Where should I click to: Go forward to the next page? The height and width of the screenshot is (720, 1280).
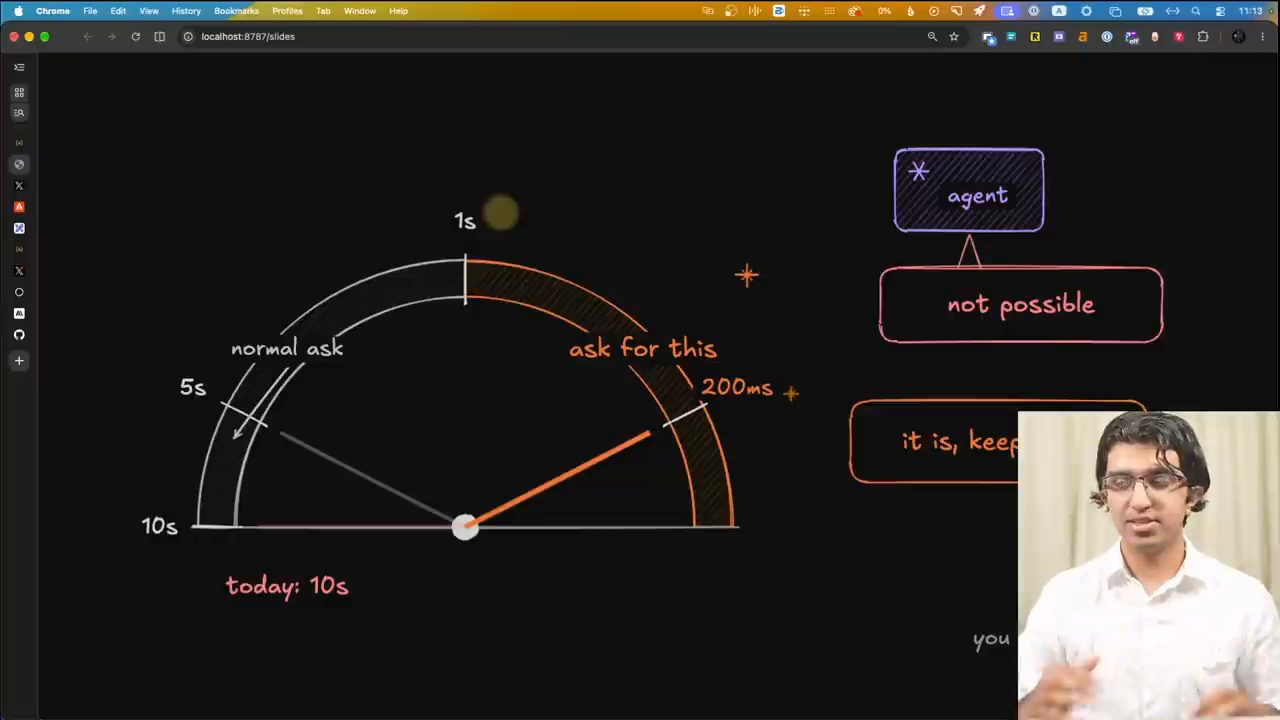[111, 37]
